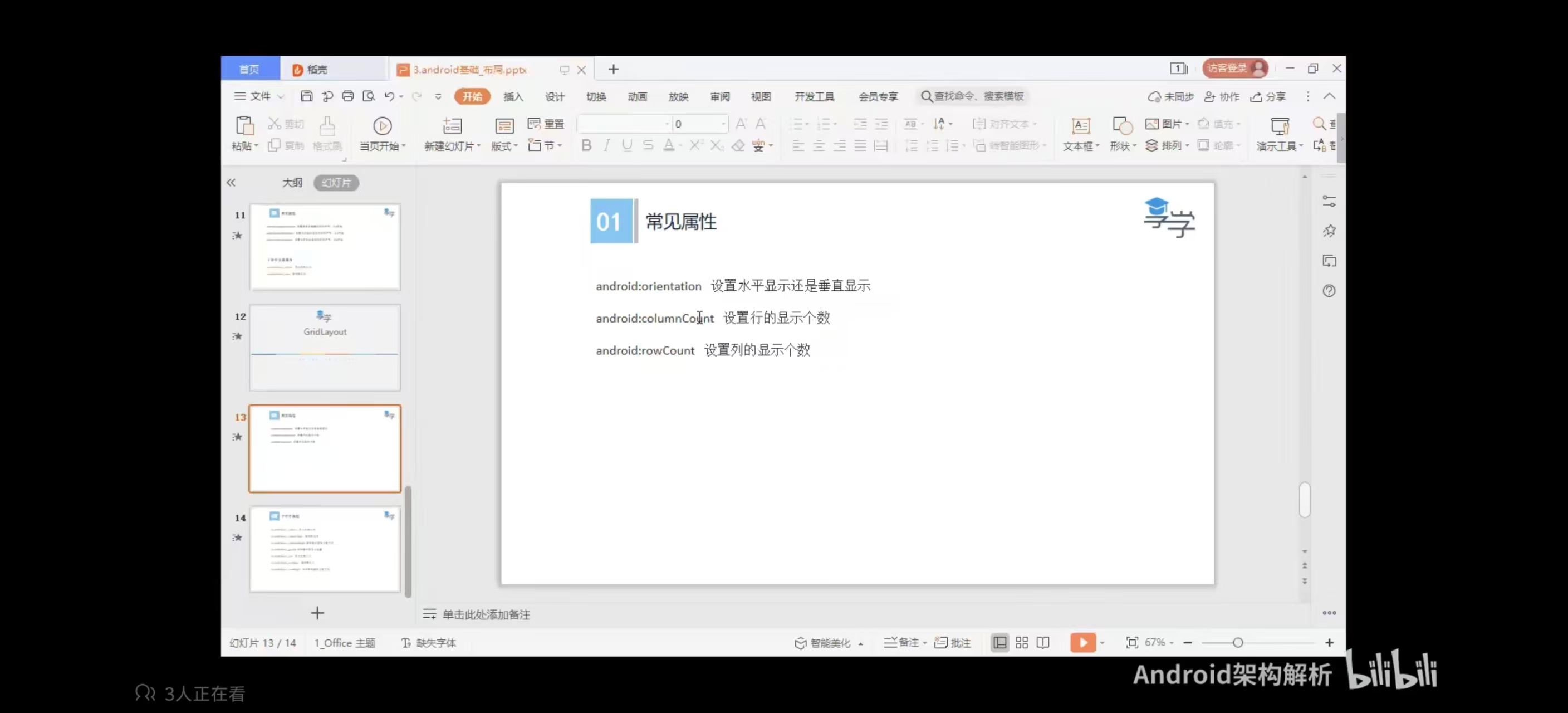Viewport: 1568px width, 713px height.
Task: Click the zoom in plus button
Action: click(1329, 642)
